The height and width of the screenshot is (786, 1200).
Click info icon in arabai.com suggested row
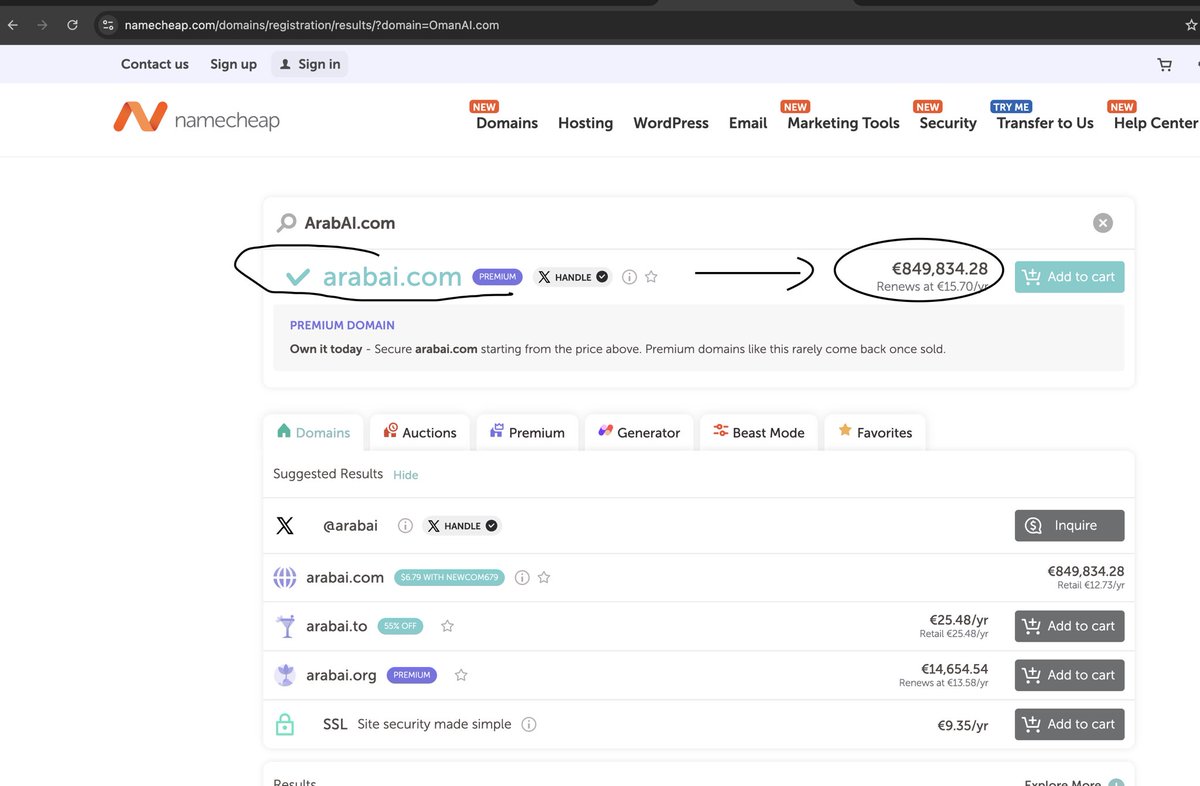[x=522, y=577]
